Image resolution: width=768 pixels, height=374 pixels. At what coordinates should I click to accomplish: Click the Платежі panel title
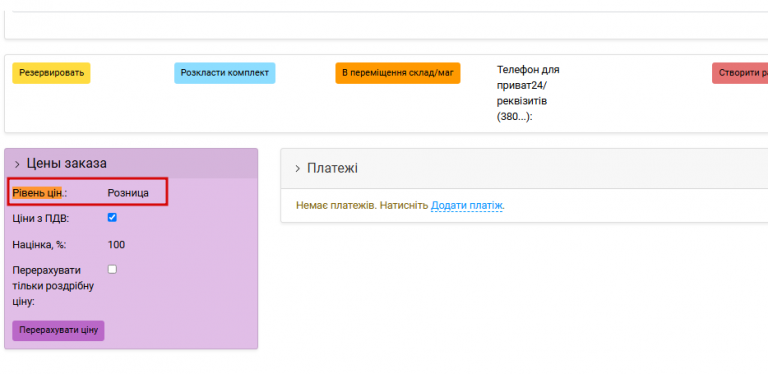[x=332, y=168]
